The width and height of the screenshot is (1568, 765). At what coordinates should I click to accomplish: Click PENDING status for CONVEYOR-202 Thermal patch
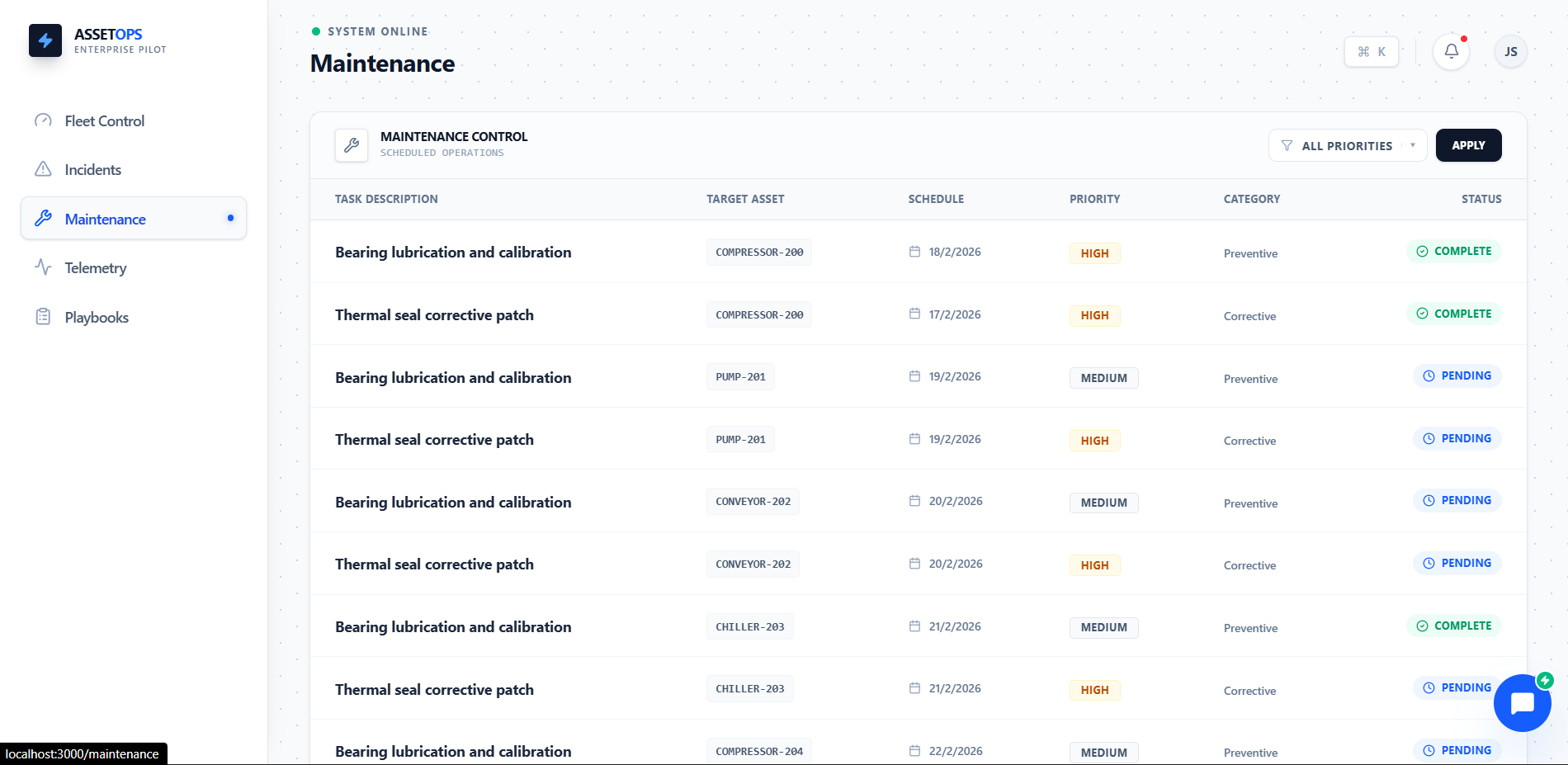1457,563
